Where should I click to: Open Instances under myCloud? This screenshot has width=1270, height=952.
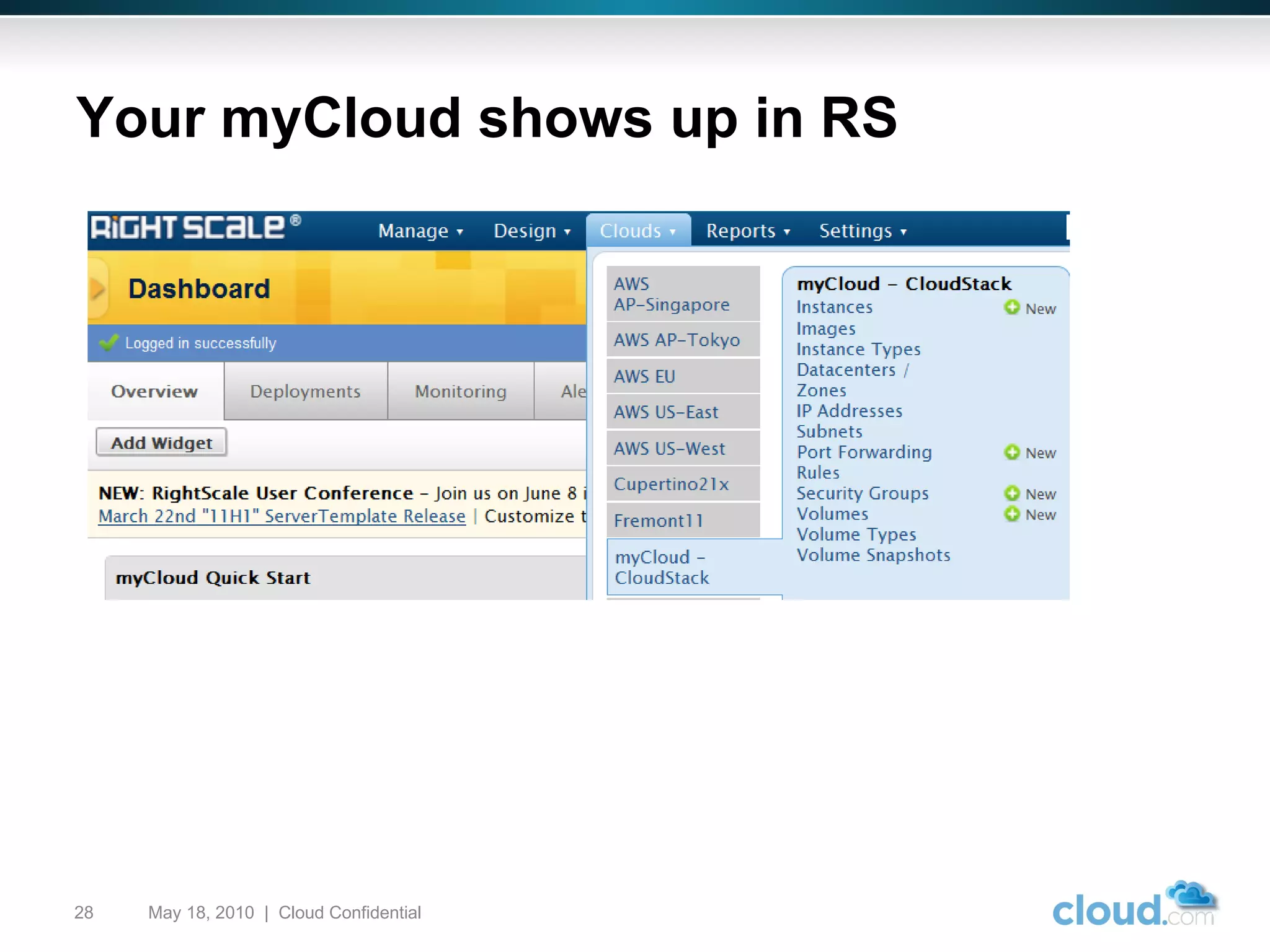click(834, 307)
